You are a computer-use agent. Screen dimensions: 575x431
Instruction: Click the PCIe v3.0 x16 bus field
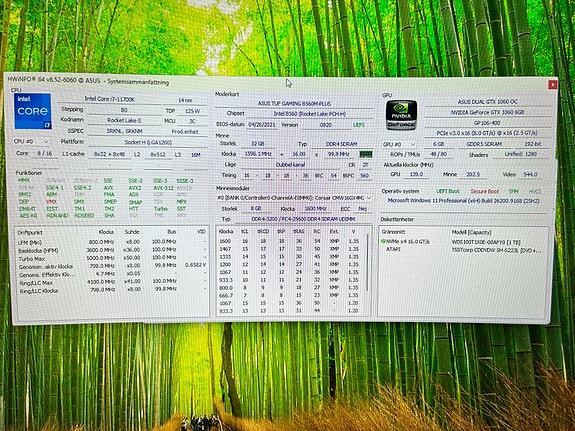488,133
